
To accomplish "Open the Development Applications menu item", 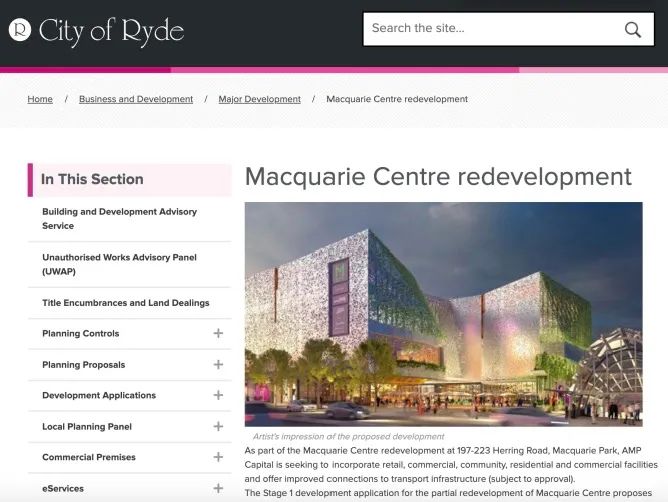I will pos(99,395).
